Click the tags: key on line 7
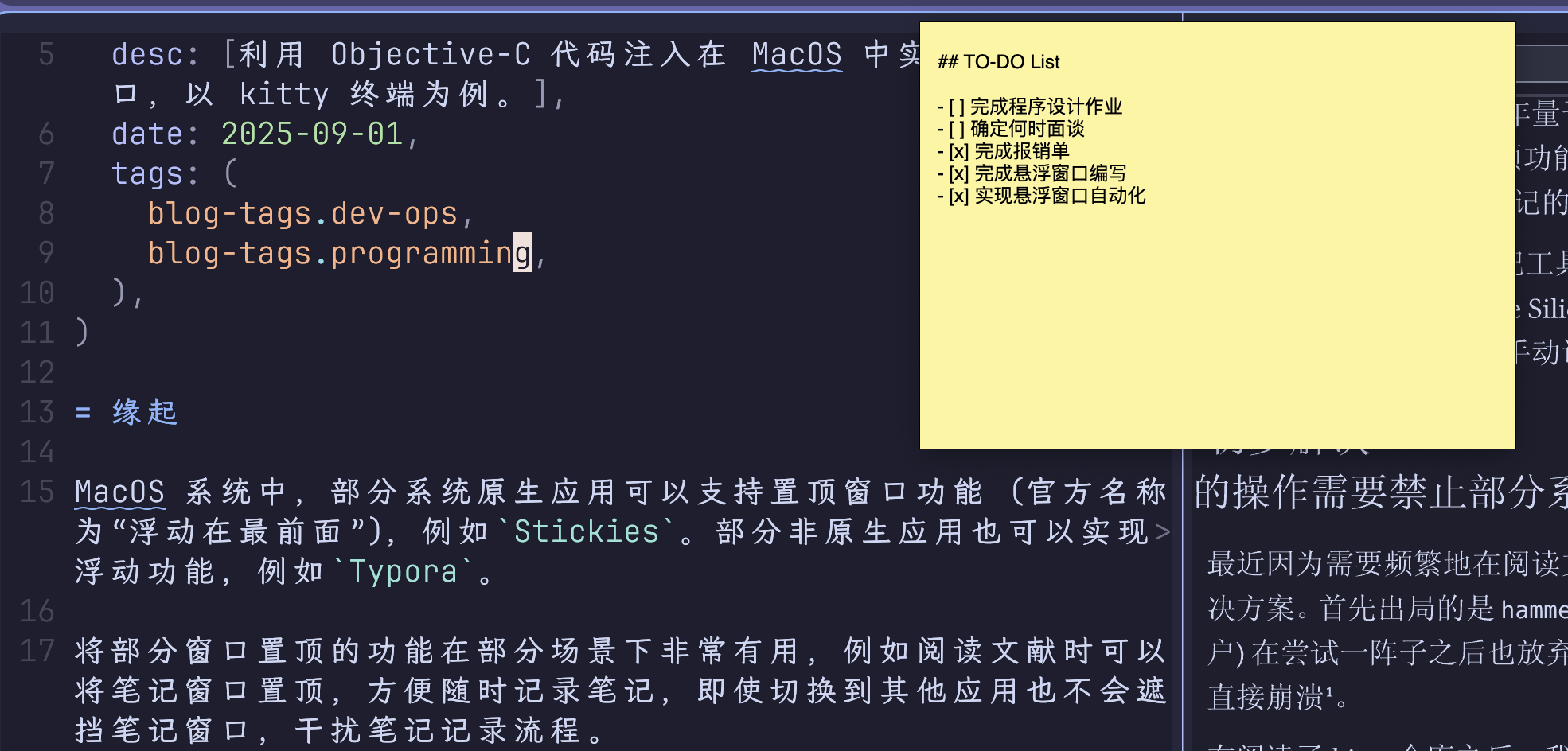This screenshot has width=1568, height=751. (155, 173)
